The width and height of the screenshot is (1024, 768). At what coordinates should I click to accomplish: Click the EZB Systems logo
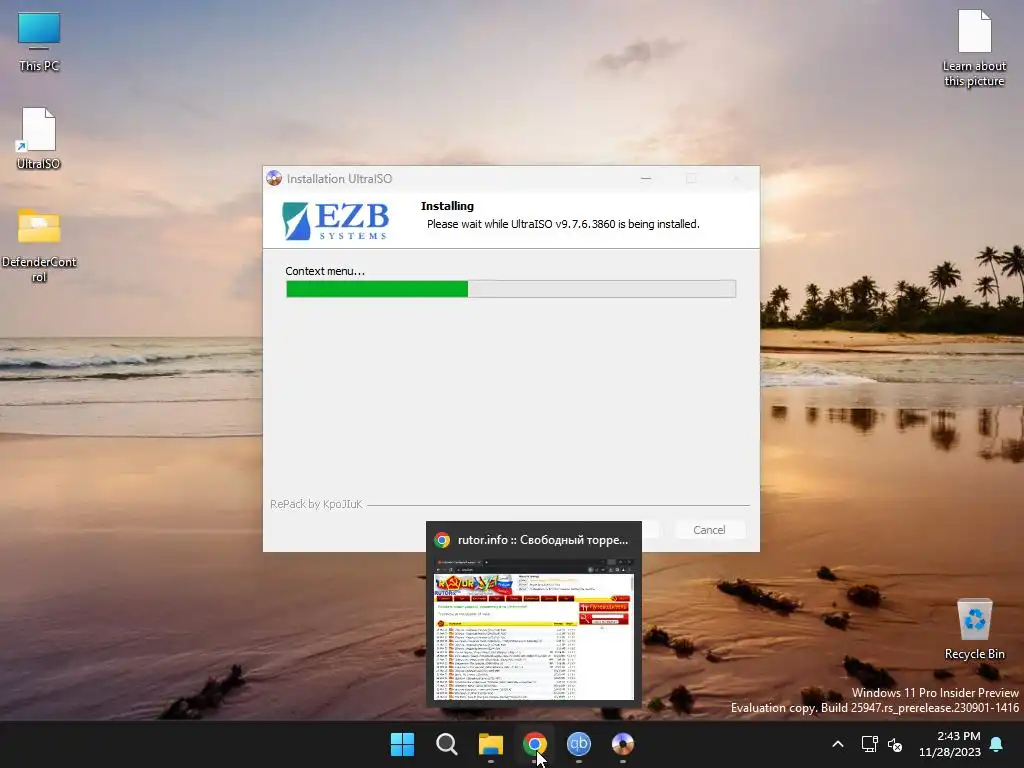point(336,221)
